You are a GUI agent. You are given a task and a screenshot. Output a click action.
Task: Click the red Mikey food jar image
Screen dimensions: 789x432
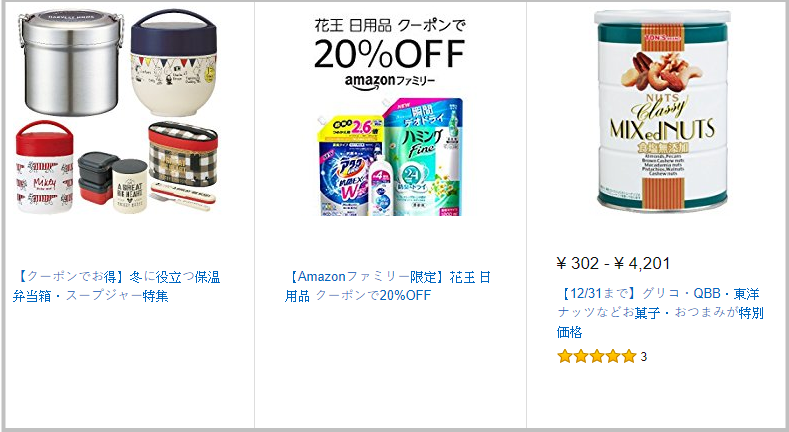click(x=44, y=167)
